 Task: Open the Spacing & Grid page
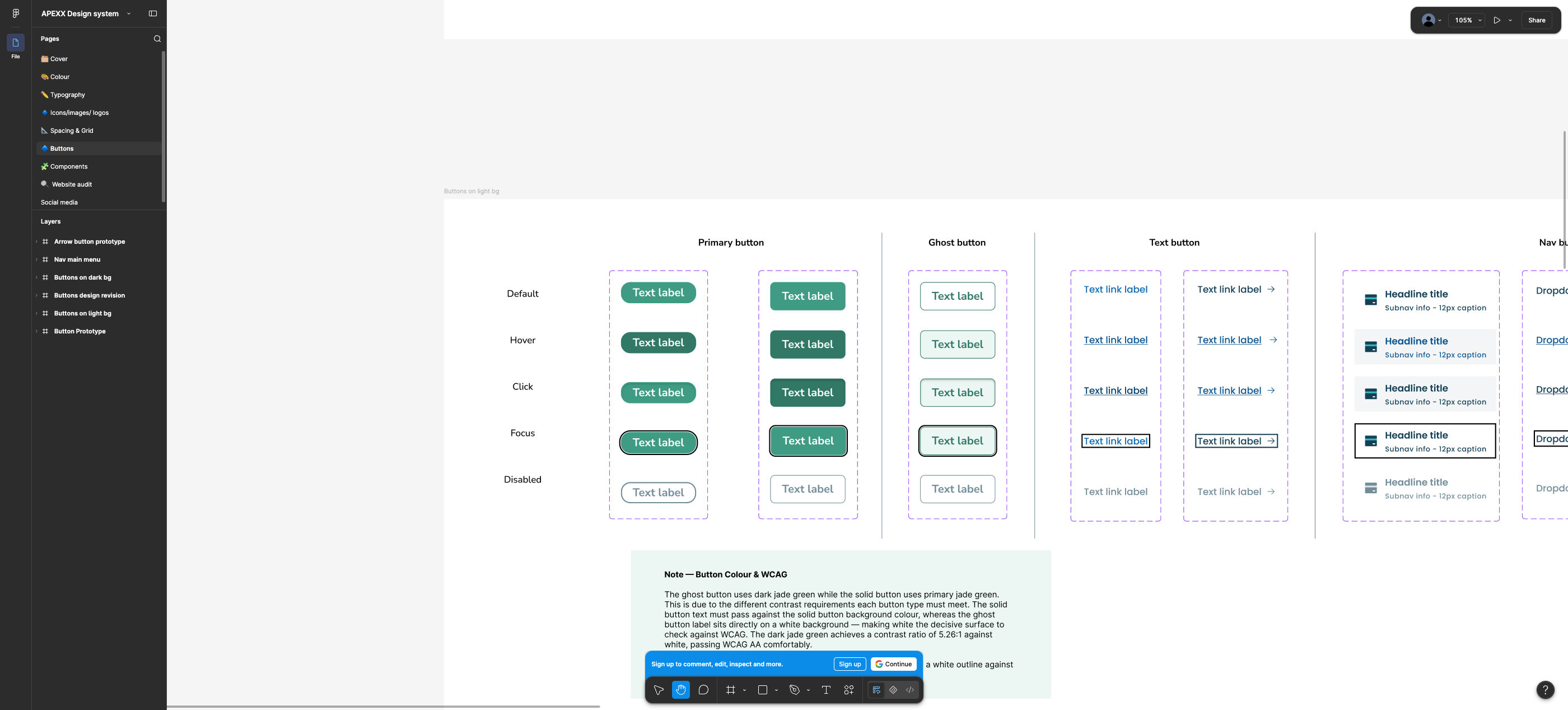[x=99, y=131]
